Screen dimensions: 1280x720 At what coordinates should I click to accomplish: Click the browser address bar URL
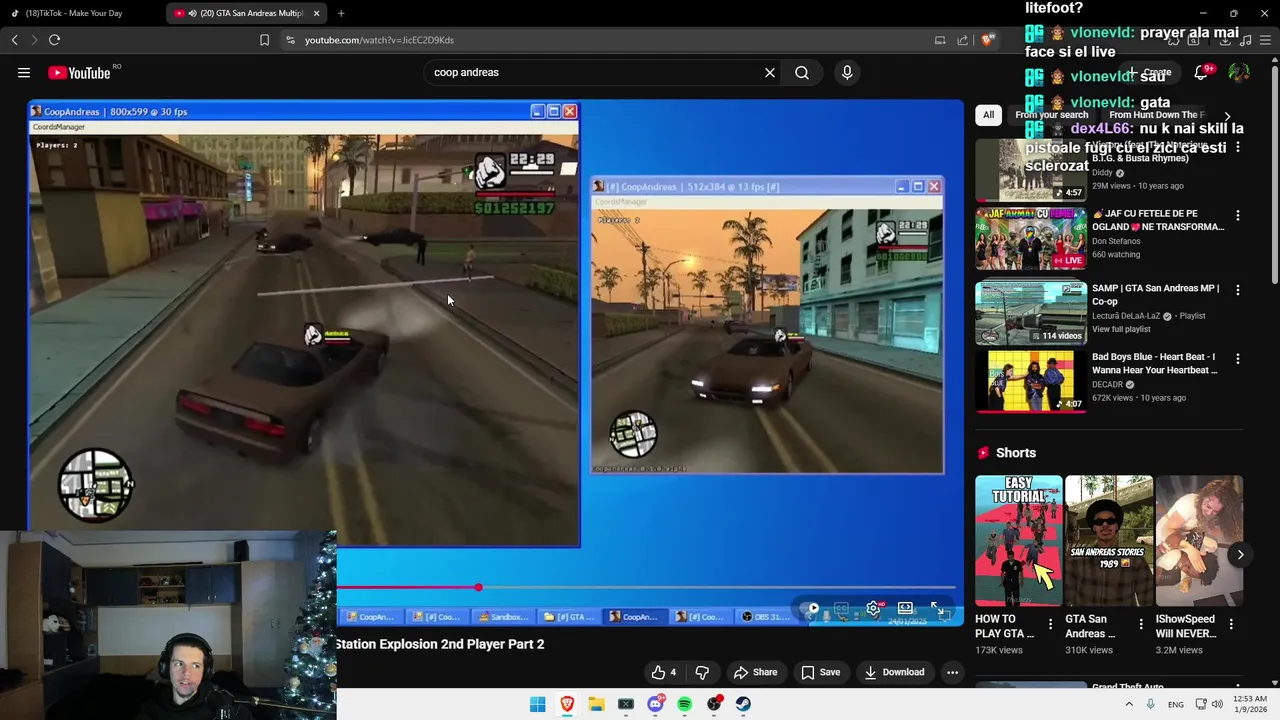(x=379, y=40)
